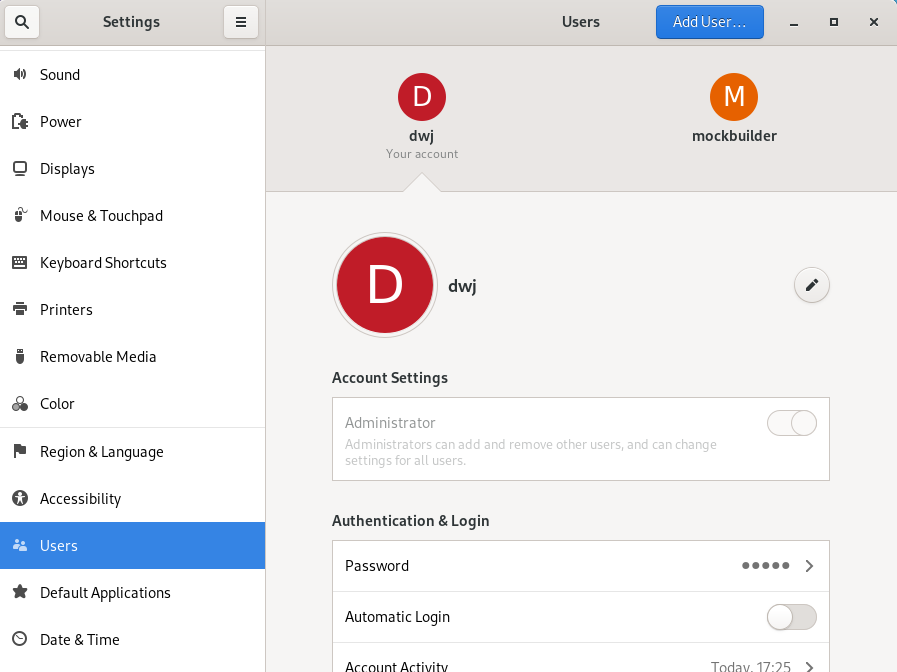Select the Displays monitor icon in sidebar

pyautogui.click(x=20, y=169)
